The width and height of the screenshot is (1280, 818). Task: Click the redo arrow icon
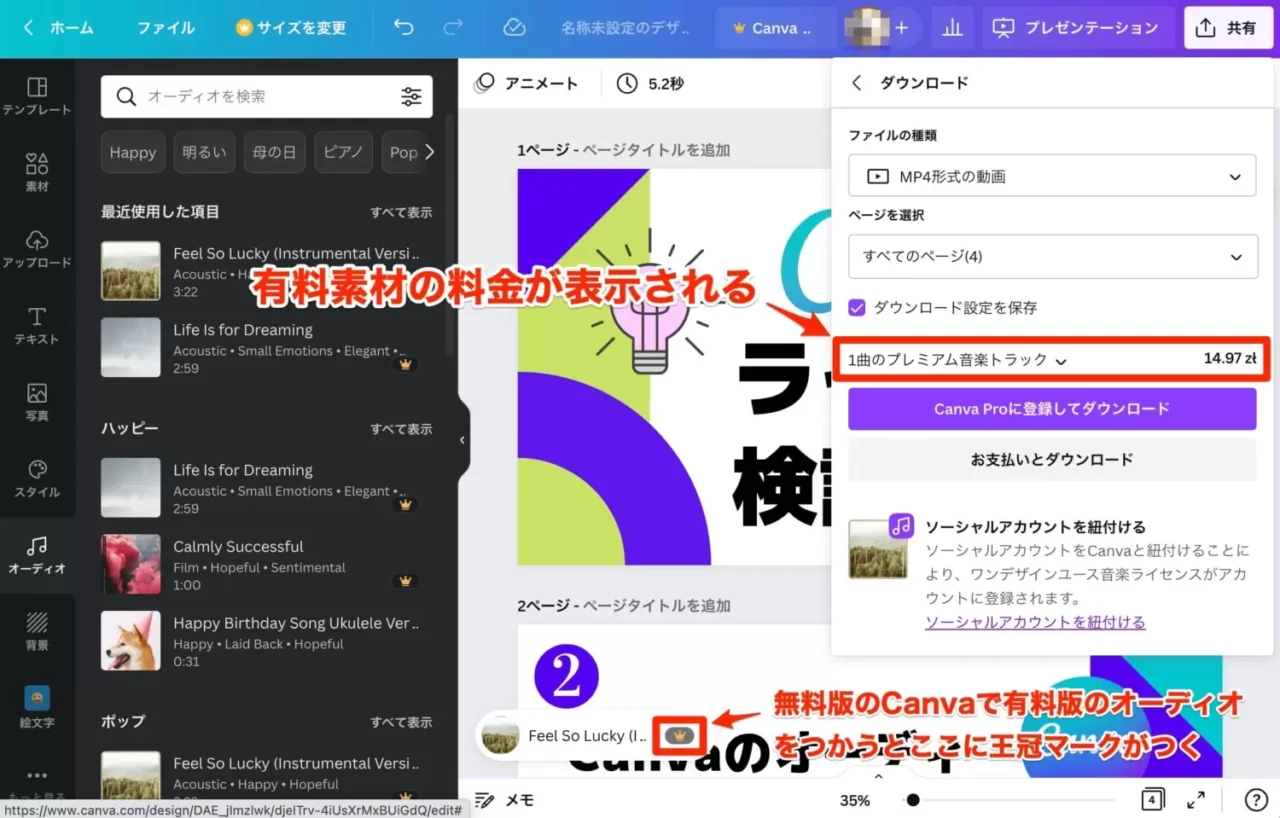coord(453,28)
